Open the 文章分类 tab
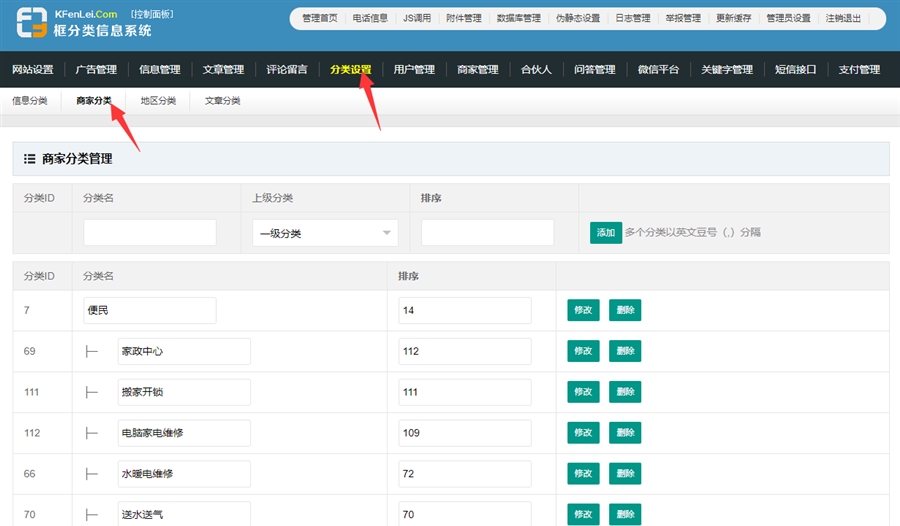The width and height of the screenshot is (900, 526). coord(222,101)
